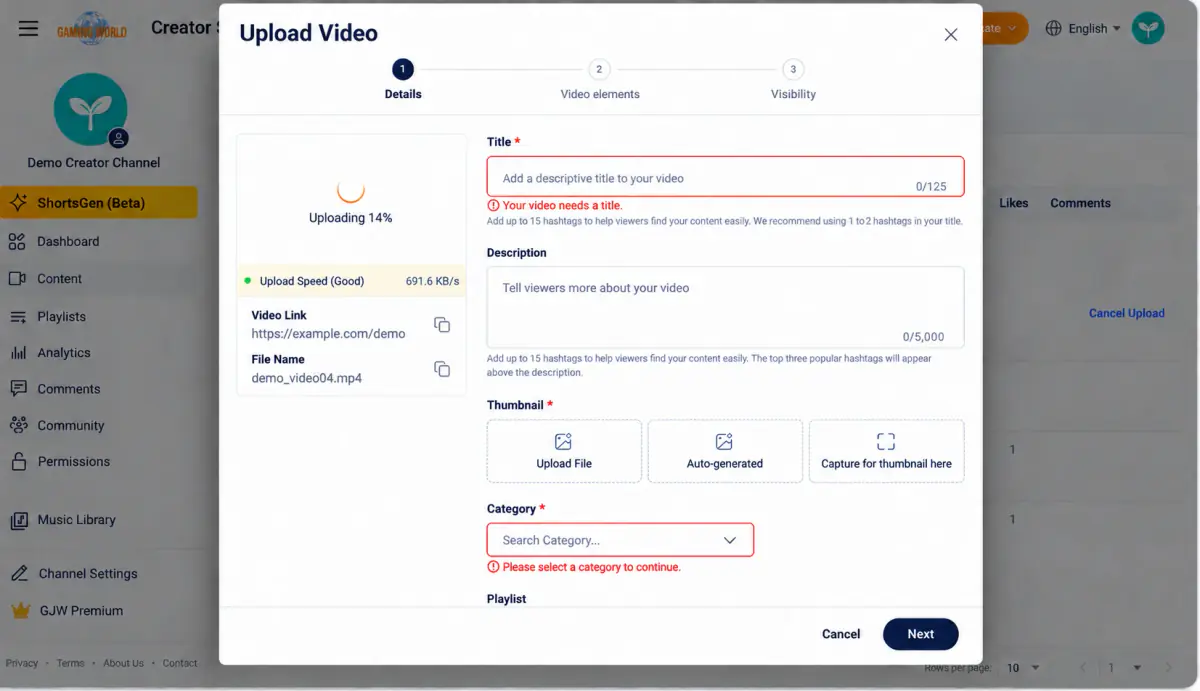The image size is (1200, 691).
Task: Click the Likes column header
Action: point(1014,203)
